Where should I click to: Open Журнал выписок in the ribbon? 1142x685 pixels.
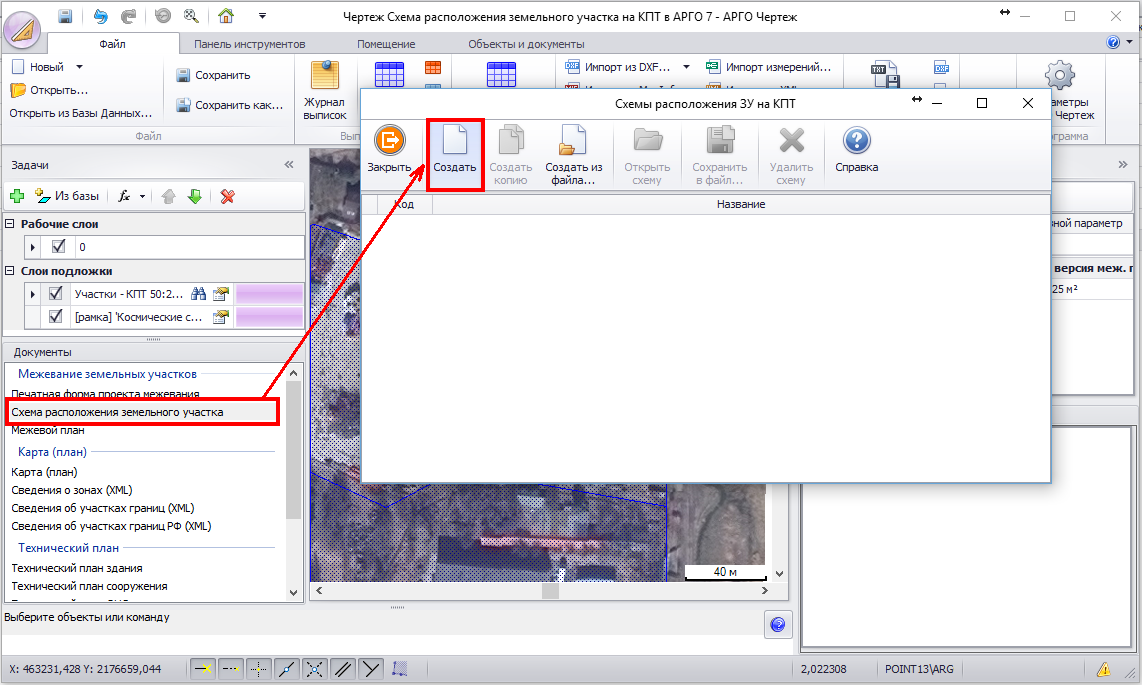324,89
